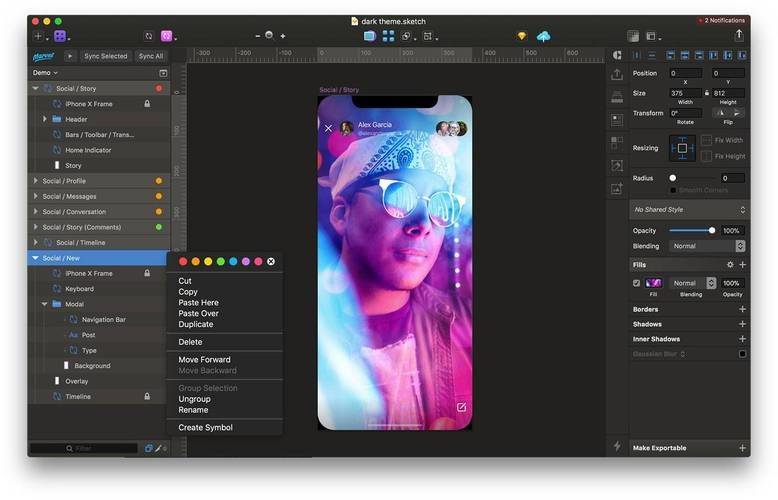Click Make Exportable plus button
The height and width of the screenshot is (500, 778).
click(x=742, y=448)
